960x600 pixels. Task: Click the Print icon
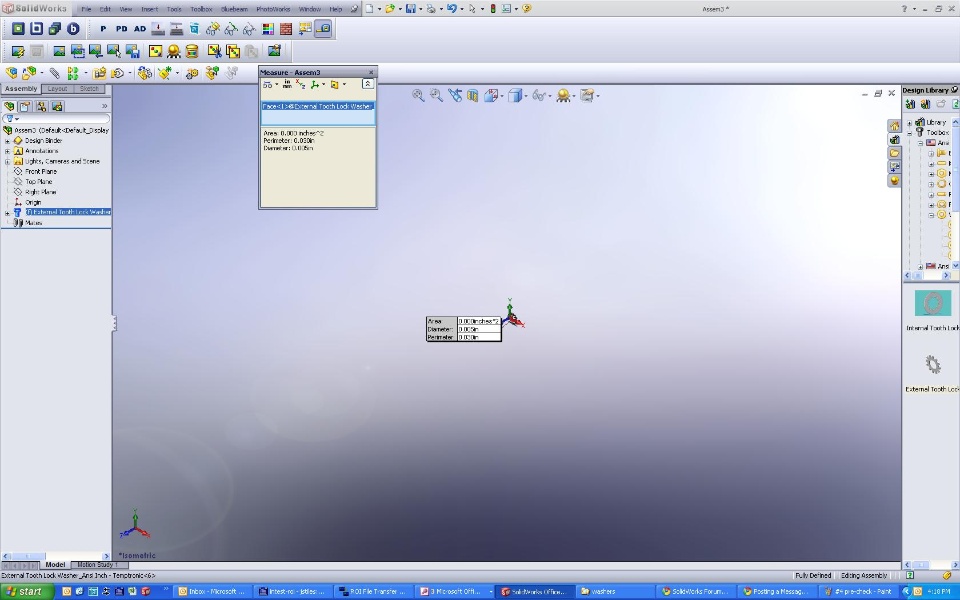431,9
